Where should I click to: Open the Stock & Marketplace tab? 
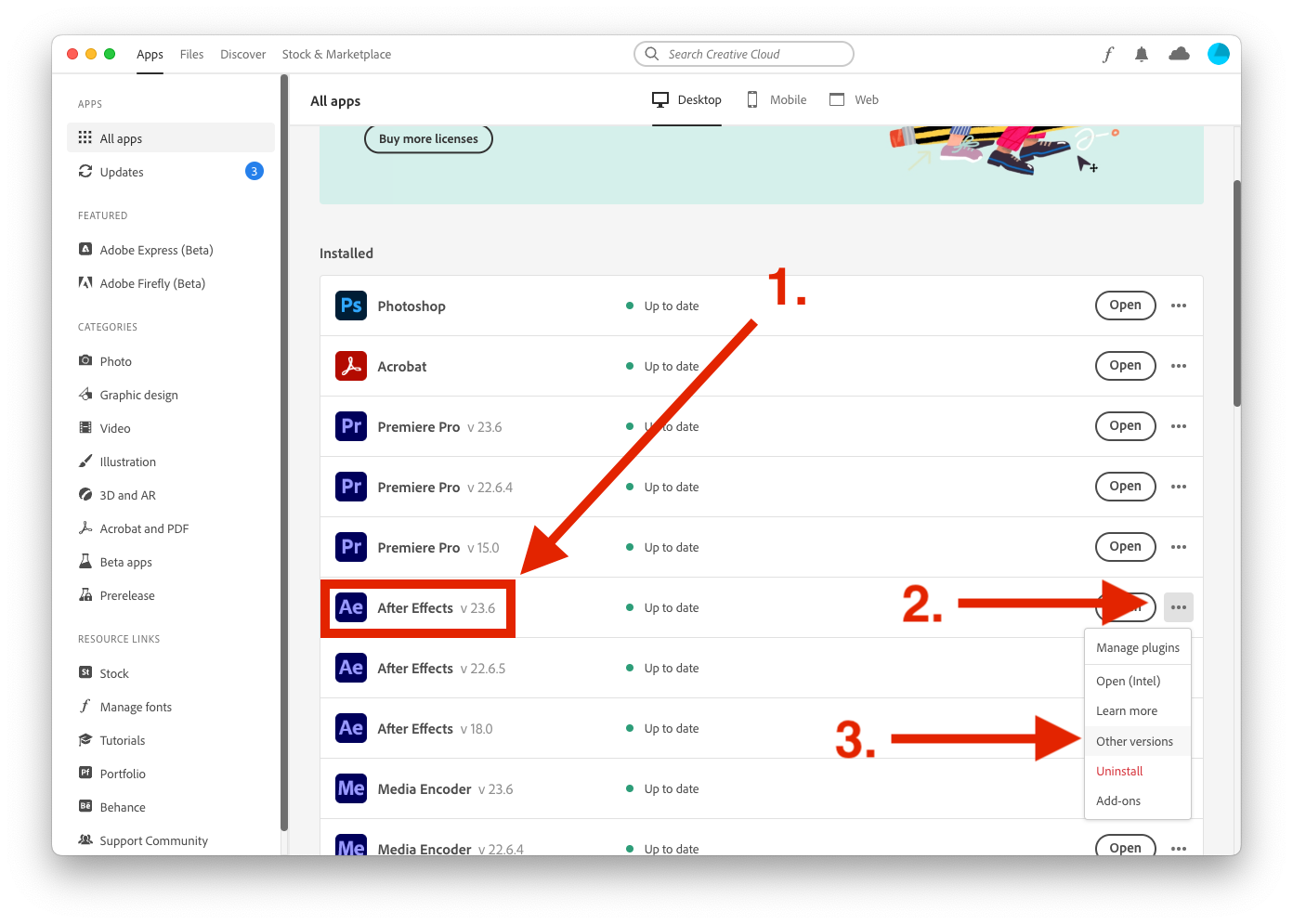coord(336,55)
